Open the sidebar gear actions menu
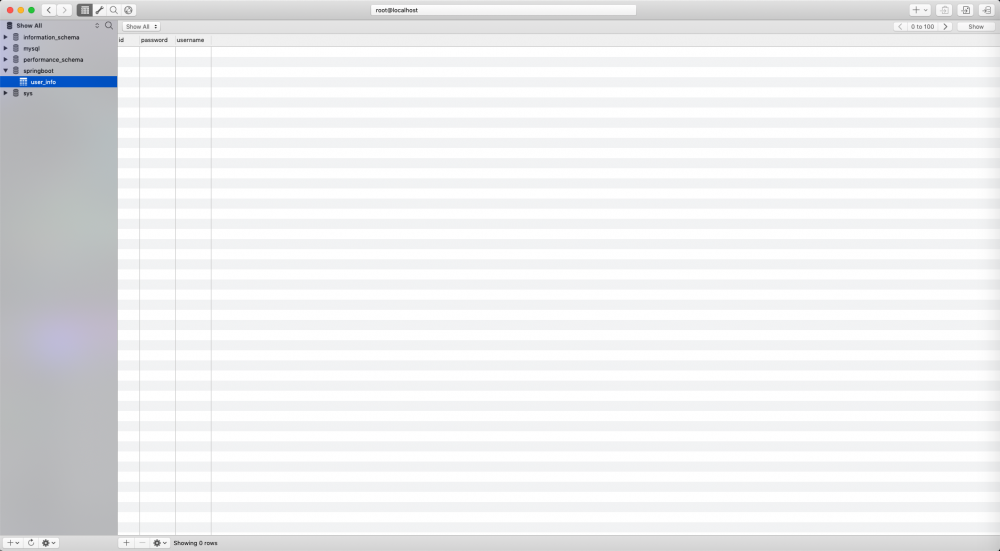This screenshot has width=1000, height=551. [48, 543]
